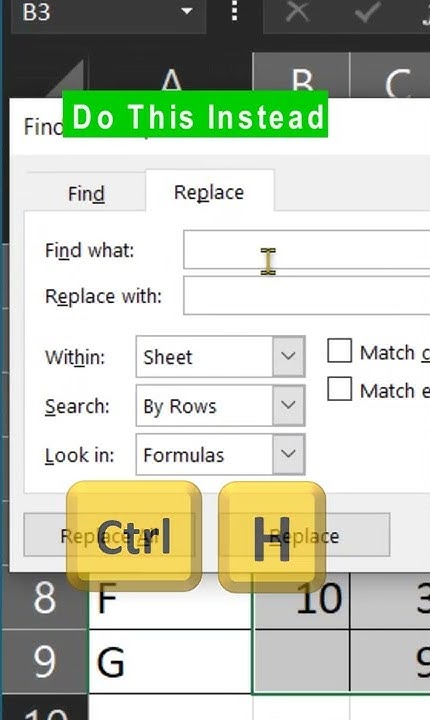The width and height of the screenshot is (430, 720).
Task: Expand the Look in dropdown showing Formulas
Action: point(288,454)
